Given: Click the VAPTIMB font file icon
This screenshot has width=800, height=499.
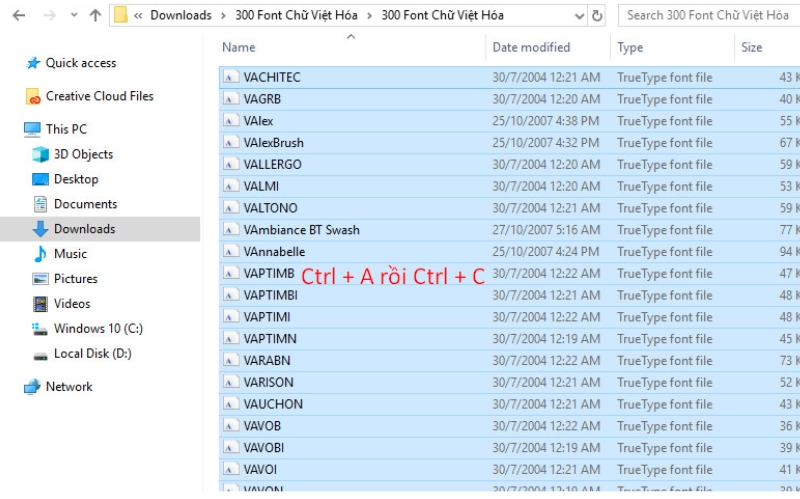Looking at the screenshot, I should point(231,273).
